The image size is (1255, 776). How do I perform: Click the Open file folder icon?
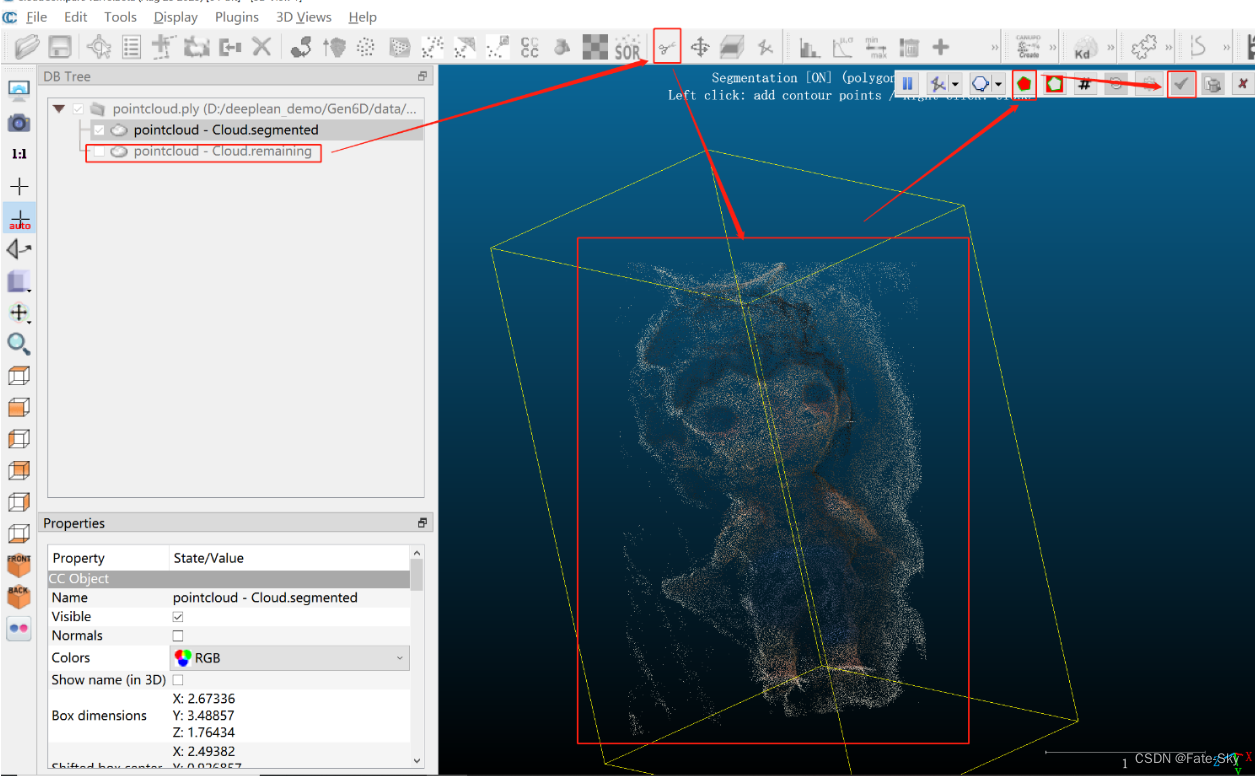[x=27, y=46]
